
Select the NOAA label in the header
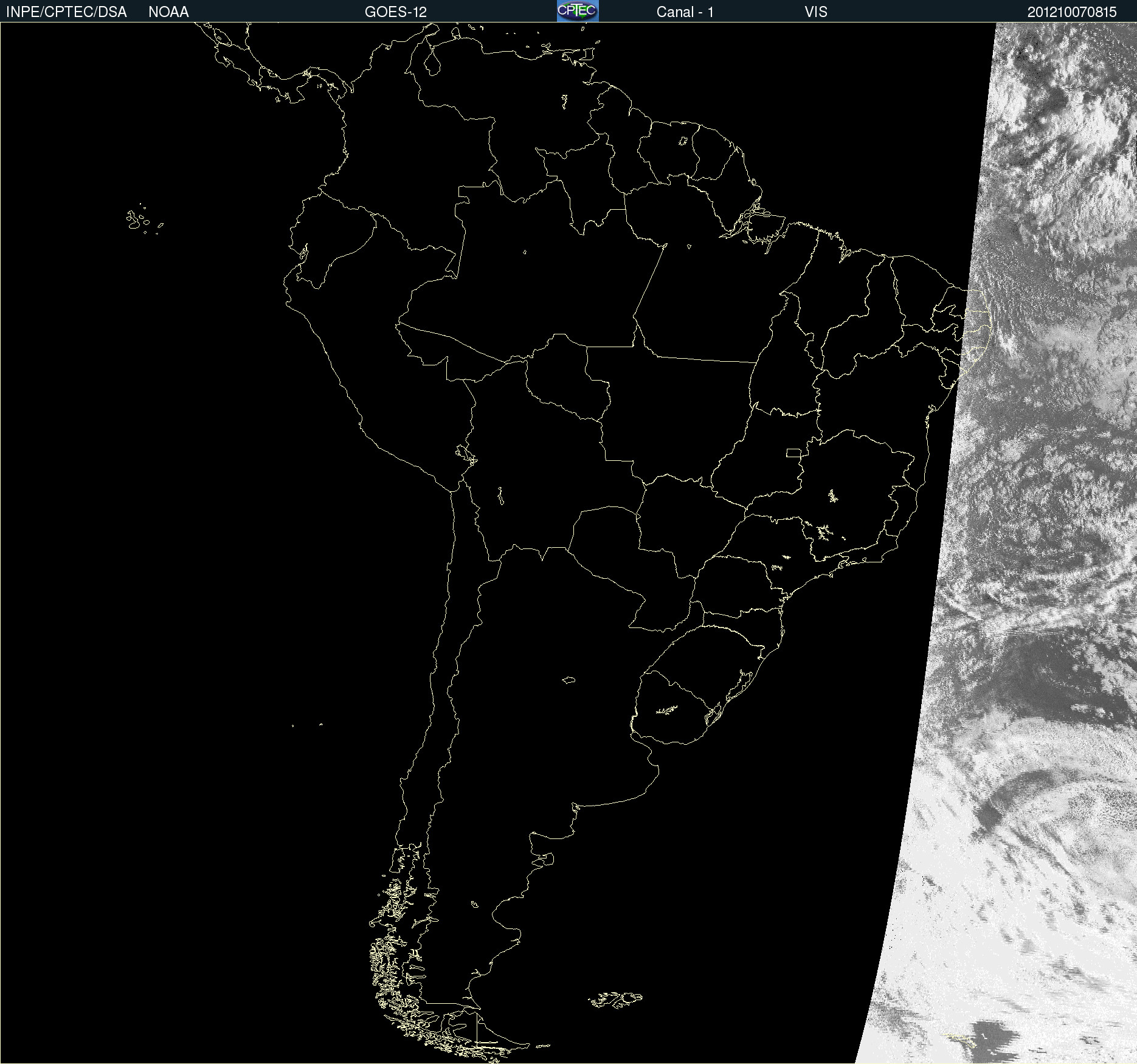click(168, 12)
